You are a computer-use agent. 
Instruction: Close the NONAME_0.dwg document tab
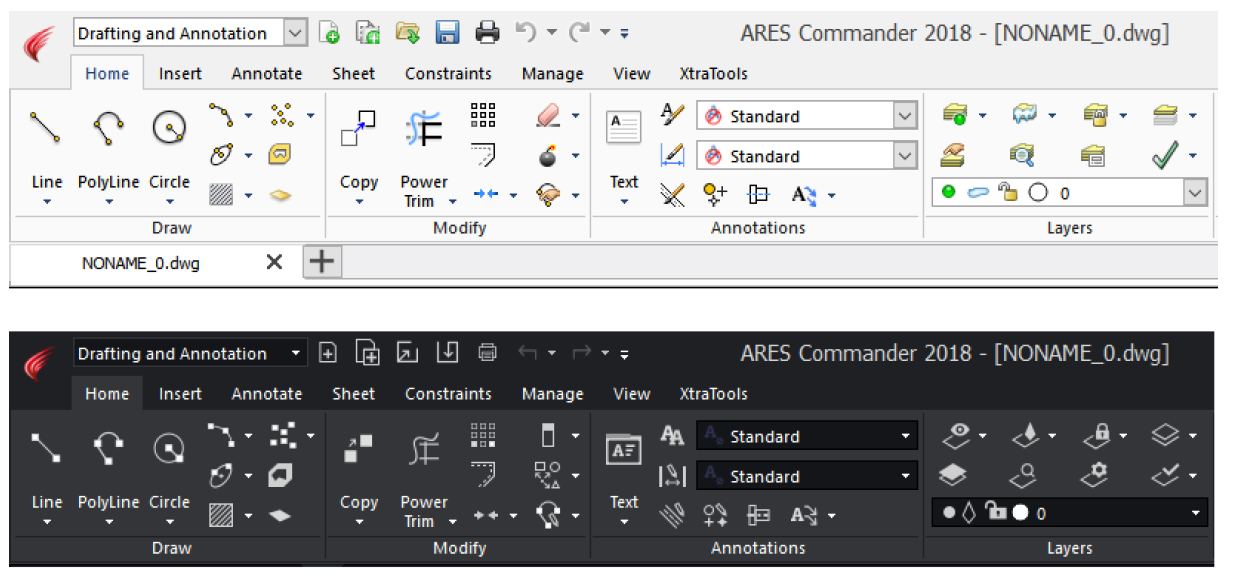[274, 263]
